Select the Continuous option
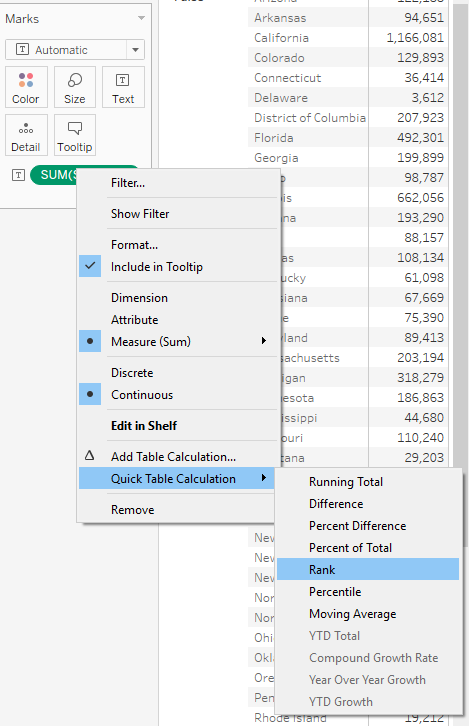Screen dimensions: 472x726 click(142, 395)
